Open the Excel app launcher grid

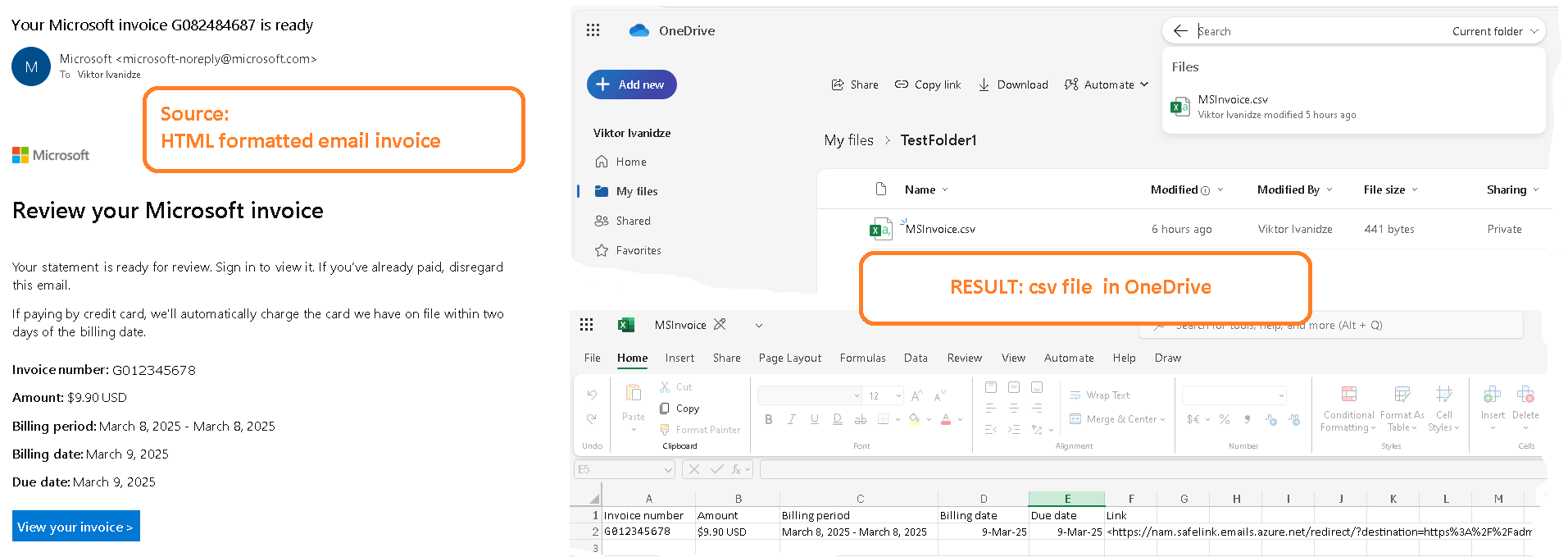pyautogui.click(x=587, y=325)
